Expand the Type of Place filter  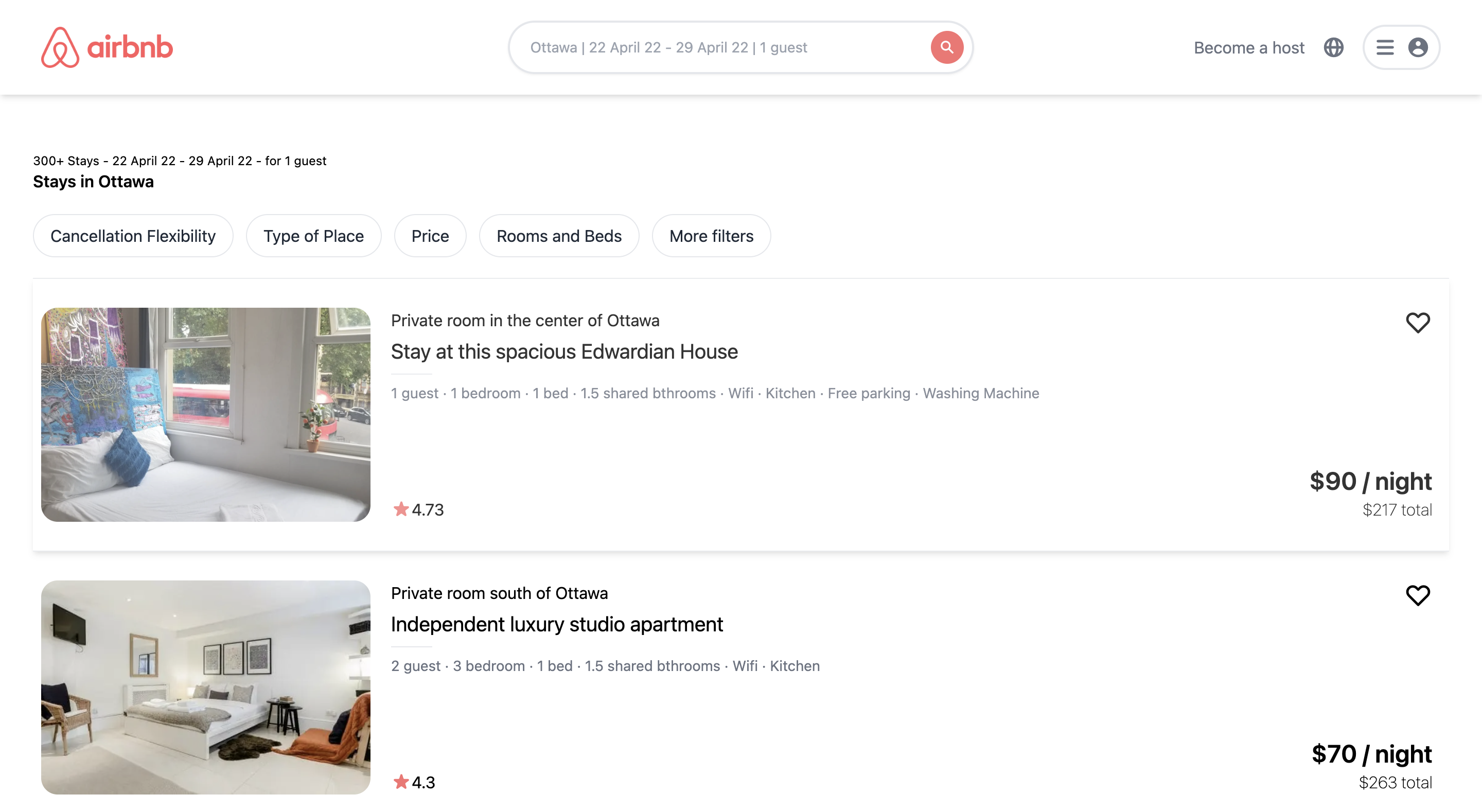[x=313, y=236]
